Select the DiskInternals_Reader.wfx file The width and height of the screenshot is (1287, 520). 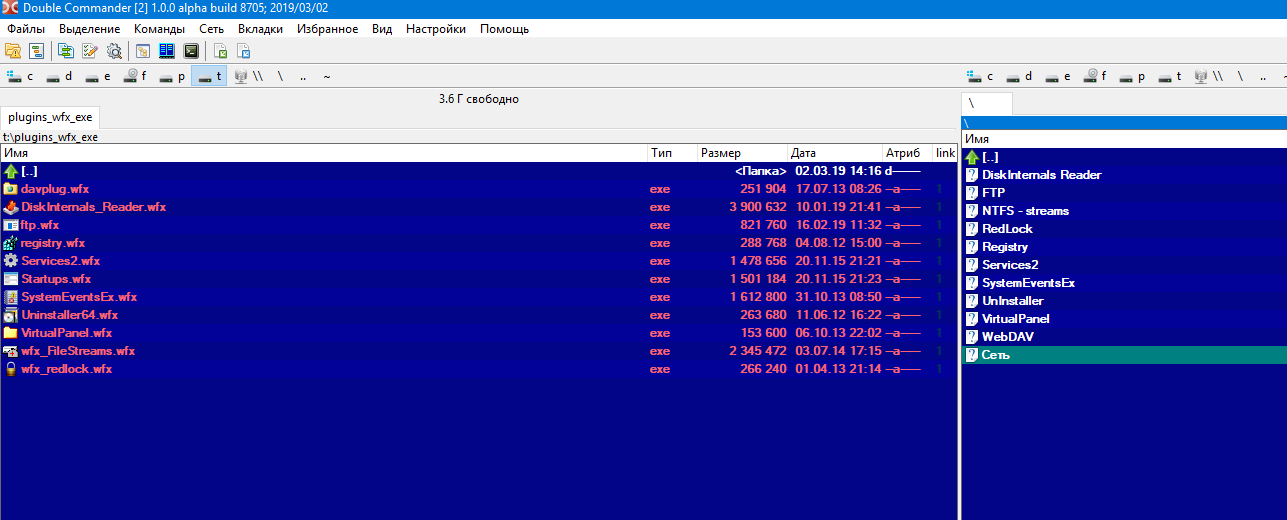coord(93,207)
